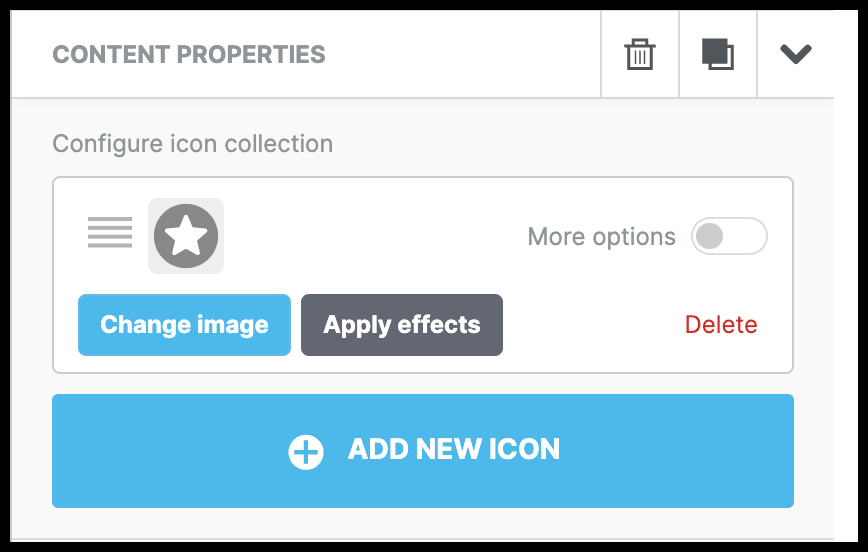Click the More options label text
The image size is (868, 552).
click(601, 237)
